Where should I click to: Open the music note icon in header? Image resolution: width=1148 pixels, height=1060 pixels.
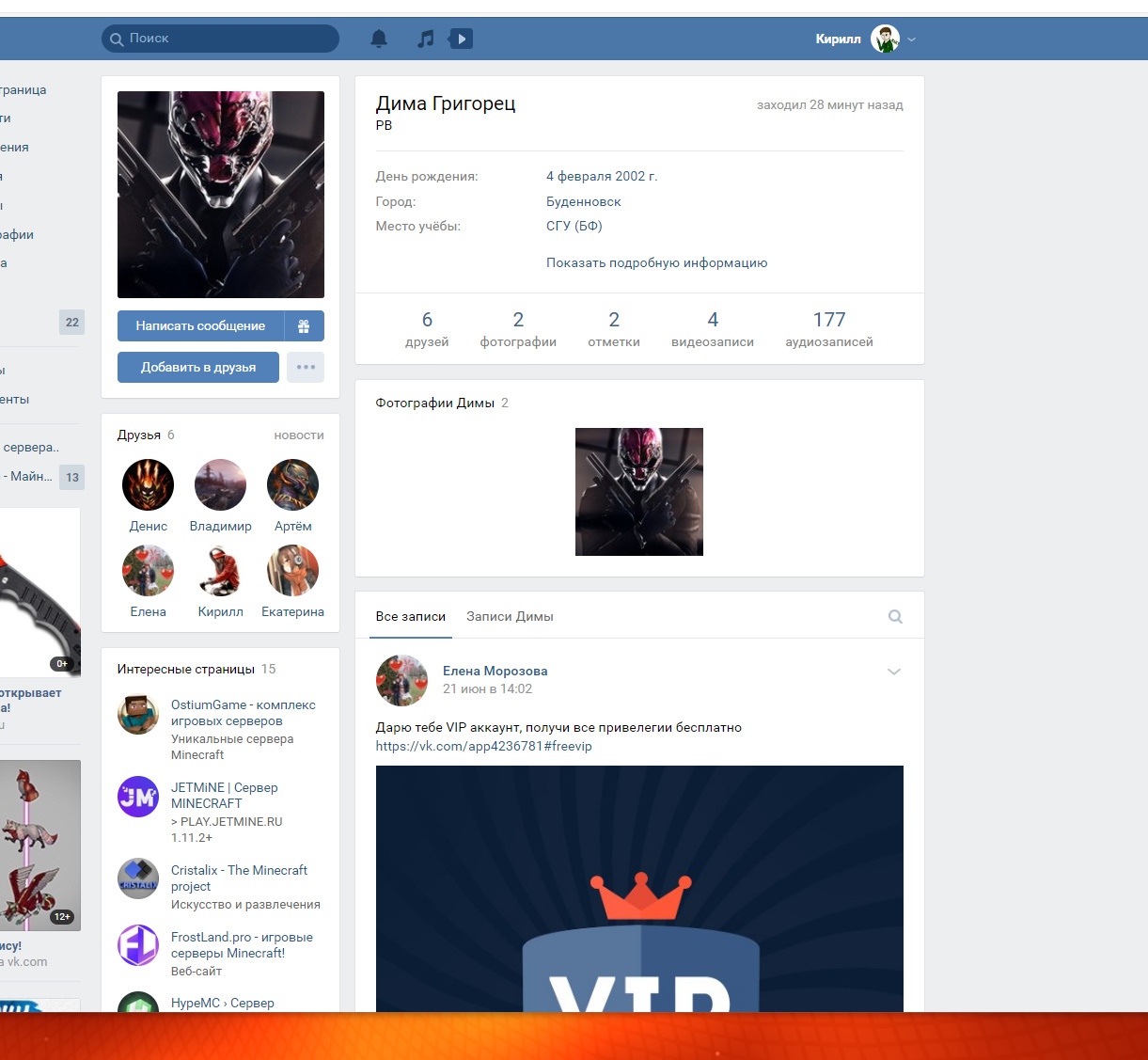(426, 39)
